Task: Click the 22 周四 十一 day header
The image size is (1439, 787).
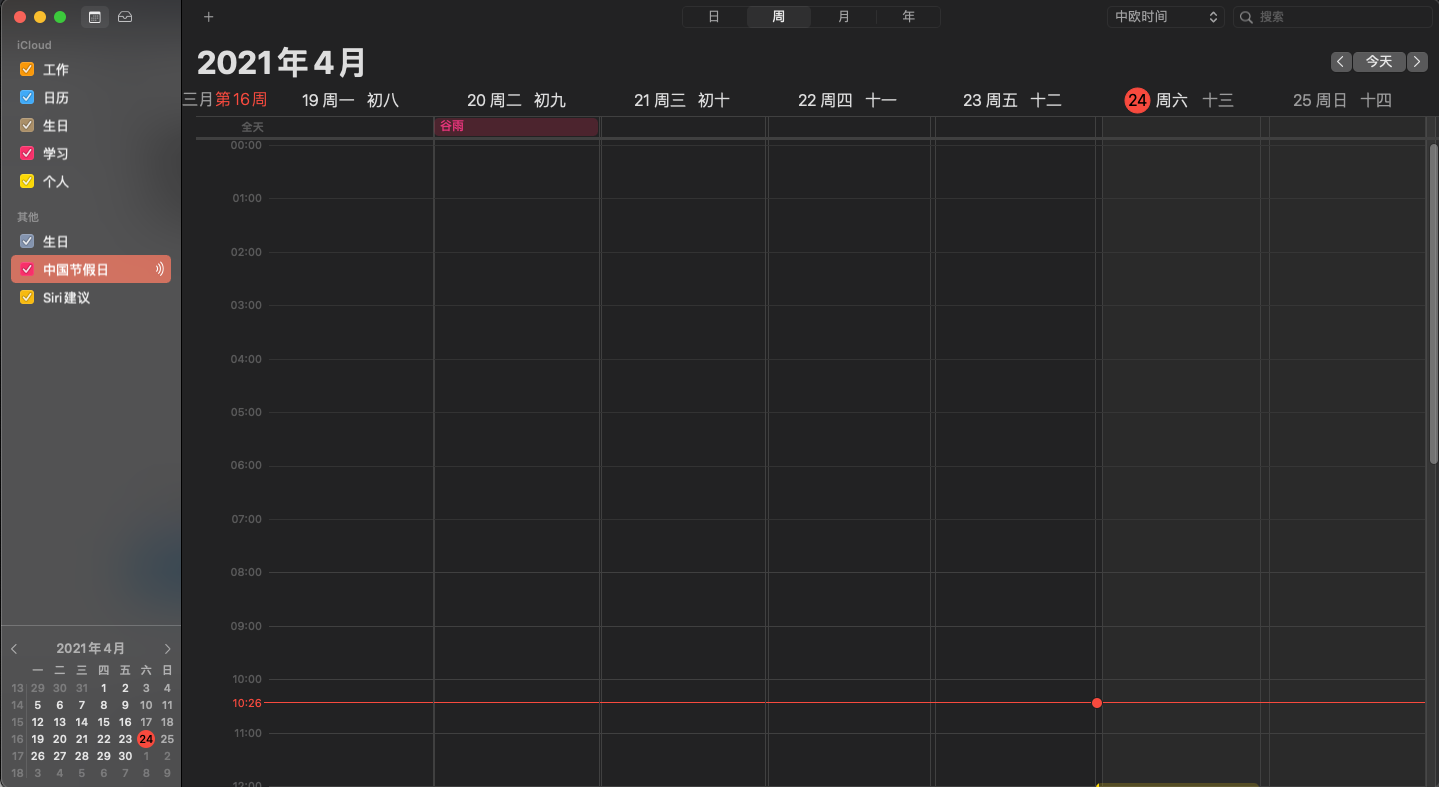Action: click(x=847, y=100)
